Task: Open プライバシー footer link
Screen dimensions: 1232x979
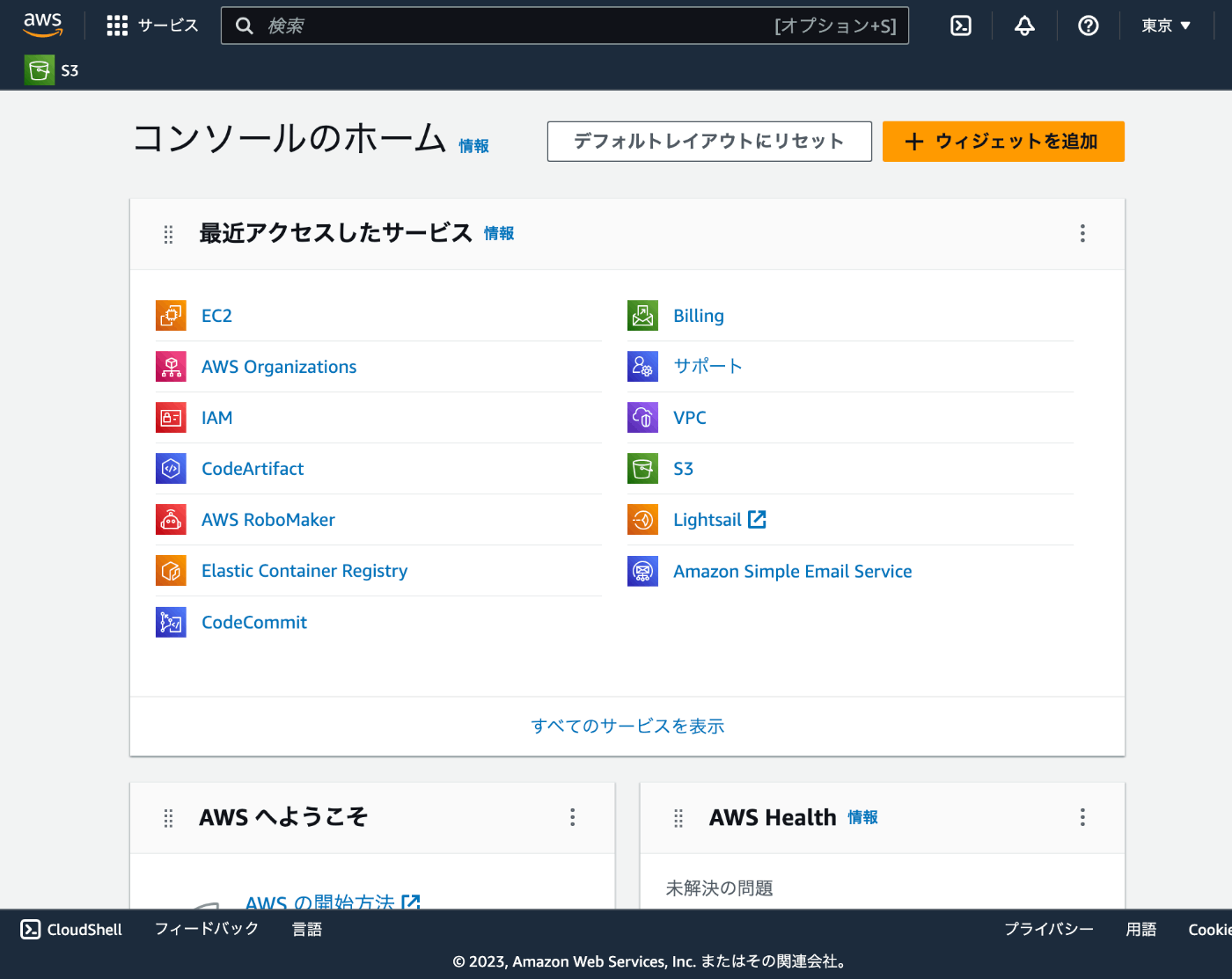Action: (x=1049, y=929)
